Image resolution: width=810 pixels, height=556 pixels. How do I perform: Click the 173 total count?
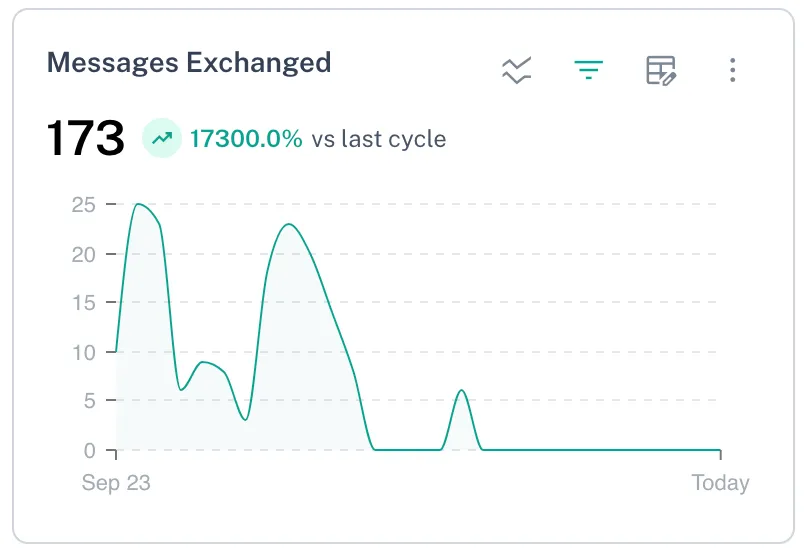click(86, 138)
